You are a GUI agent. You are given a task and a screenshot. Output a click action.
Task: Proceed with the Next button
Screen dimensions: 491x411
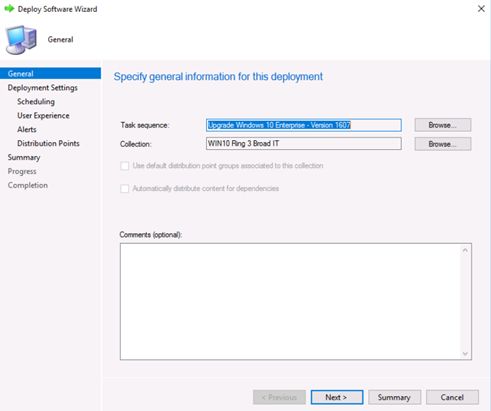pos(337,397)
